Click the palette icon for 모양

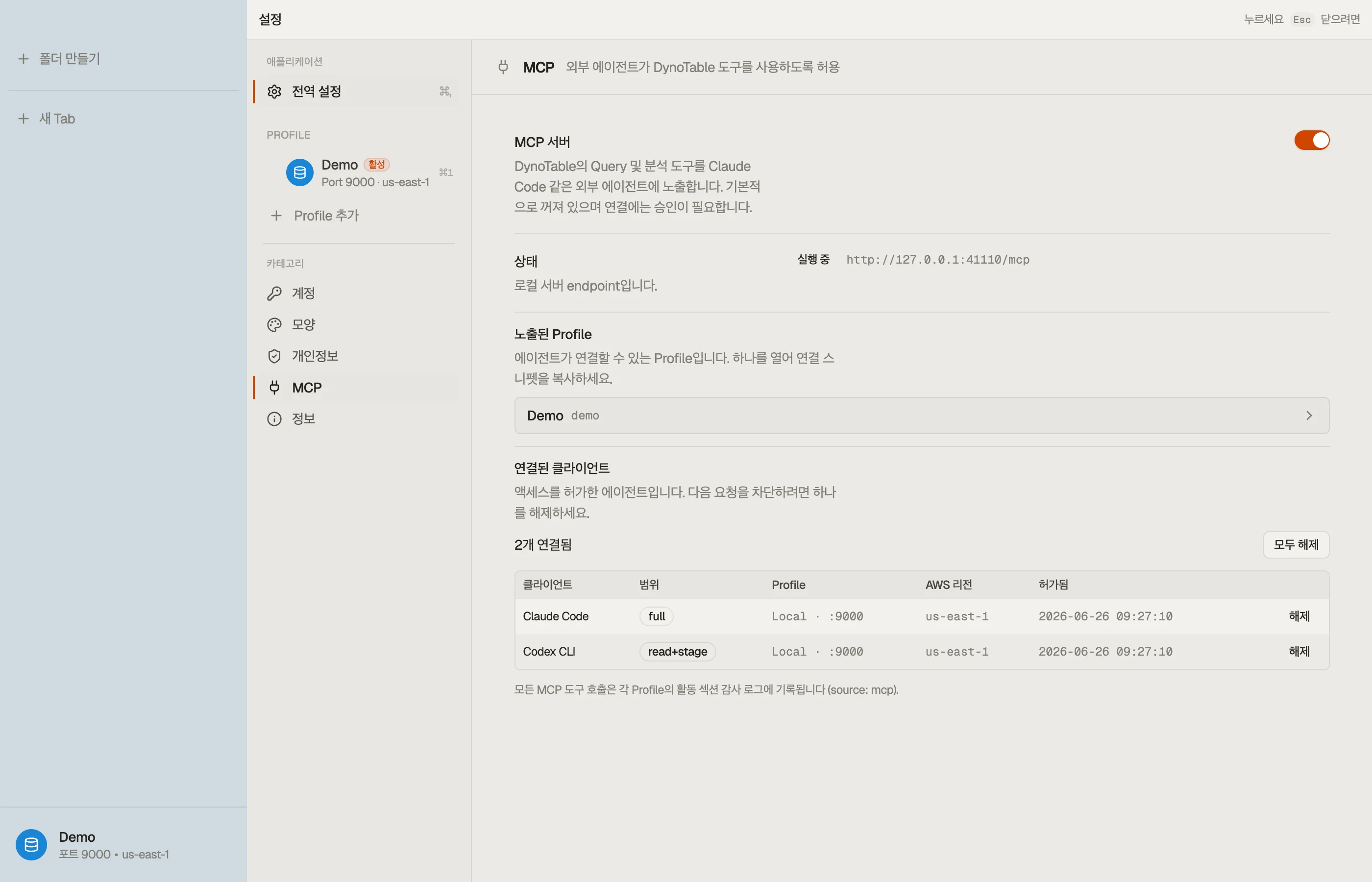pos(274,325)
